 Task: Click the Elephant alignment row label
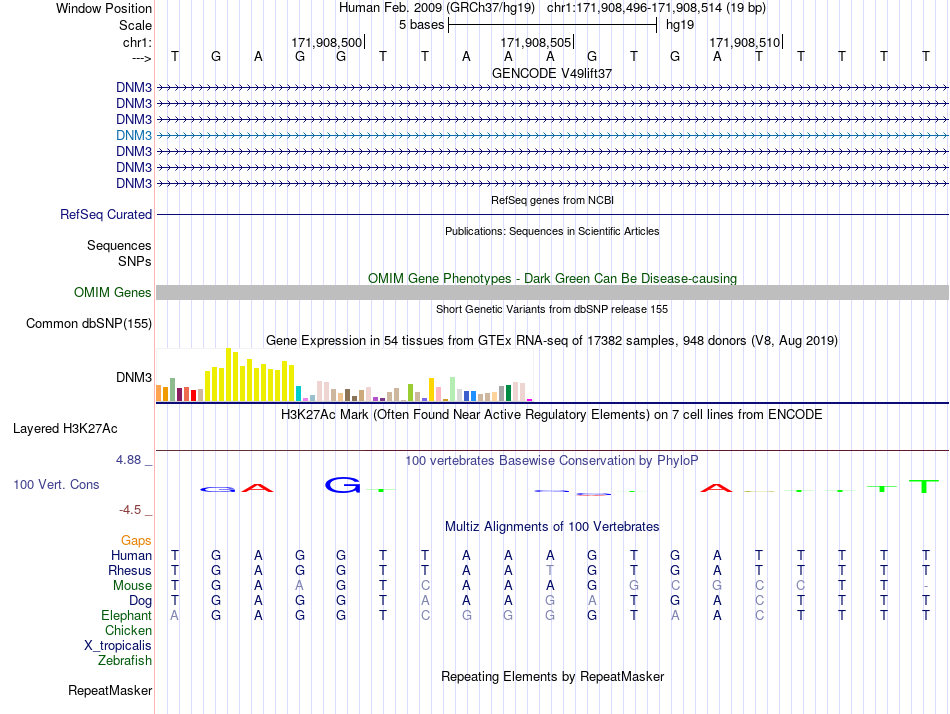[x=127, y=615]
